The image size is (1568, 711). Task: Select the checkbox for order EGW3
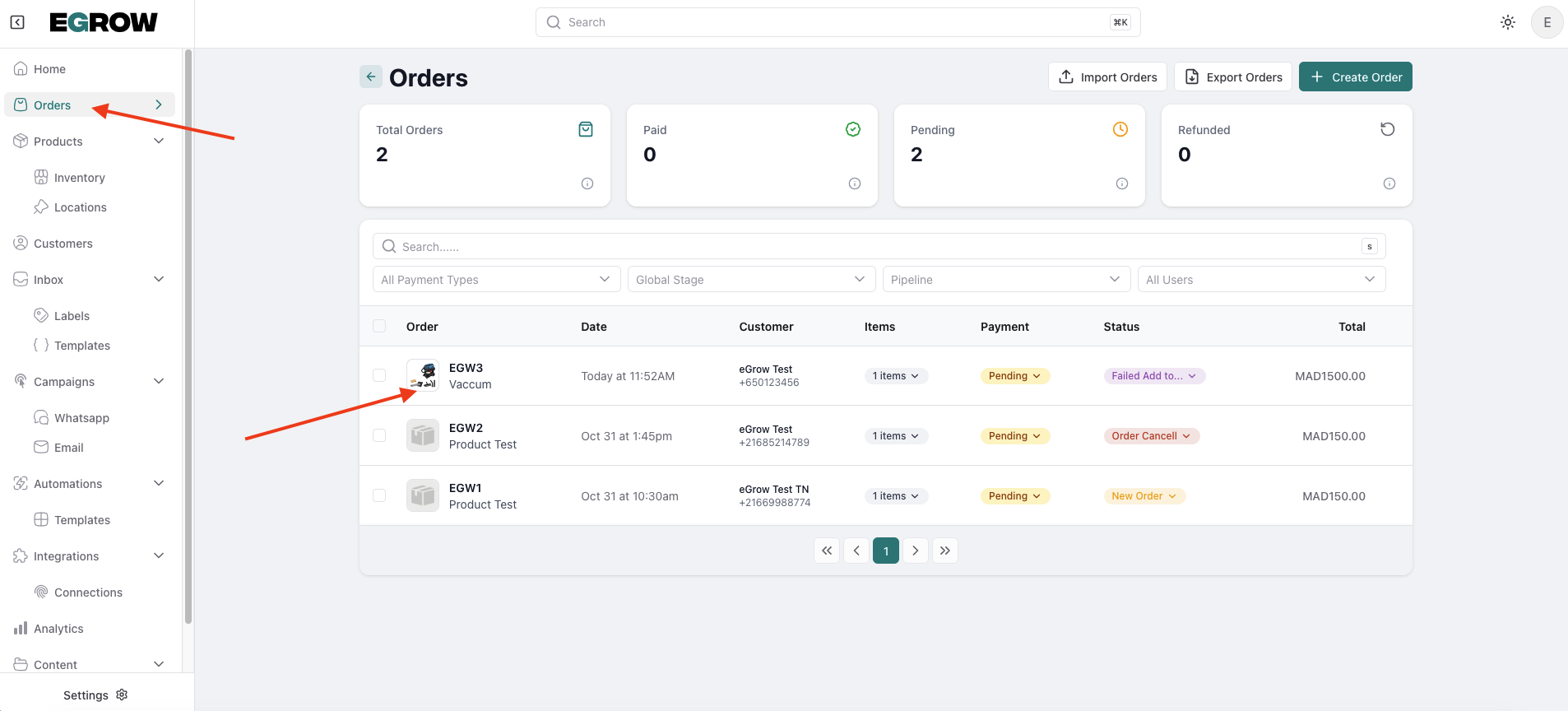click(x=379, y=375)
